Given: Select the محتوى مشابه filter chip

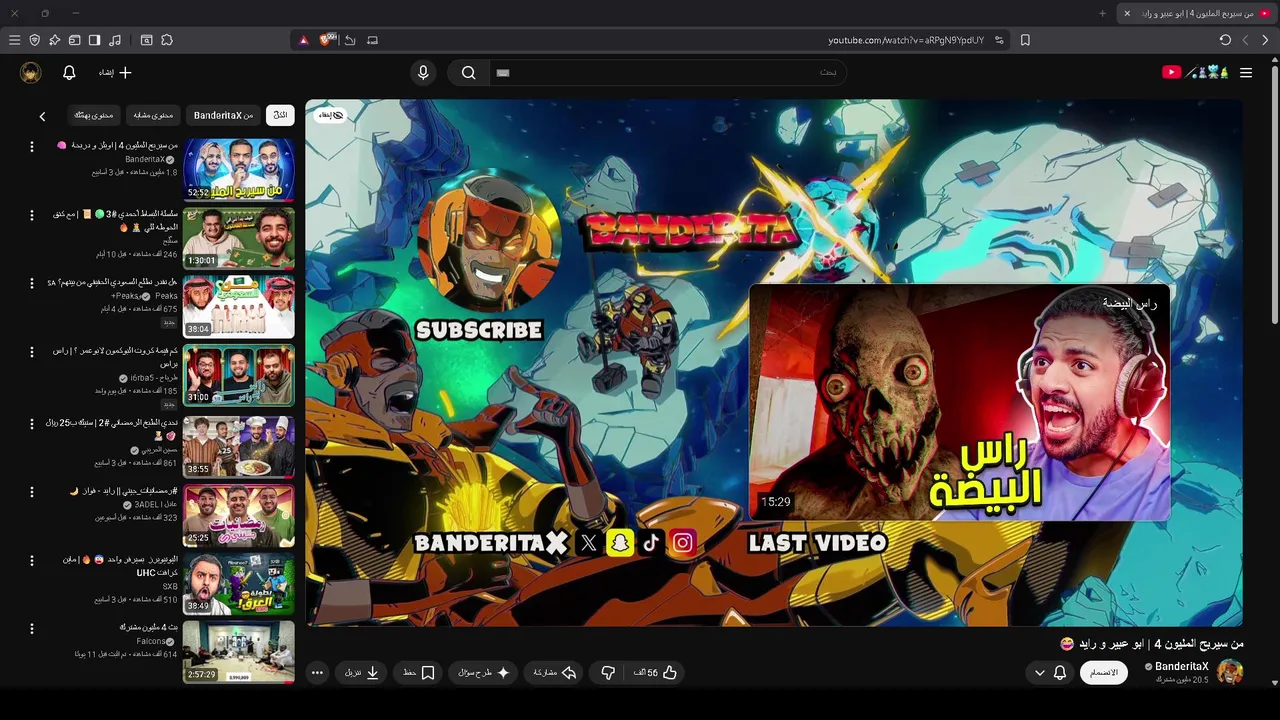Looking at the screenshot, I should 153,115.
